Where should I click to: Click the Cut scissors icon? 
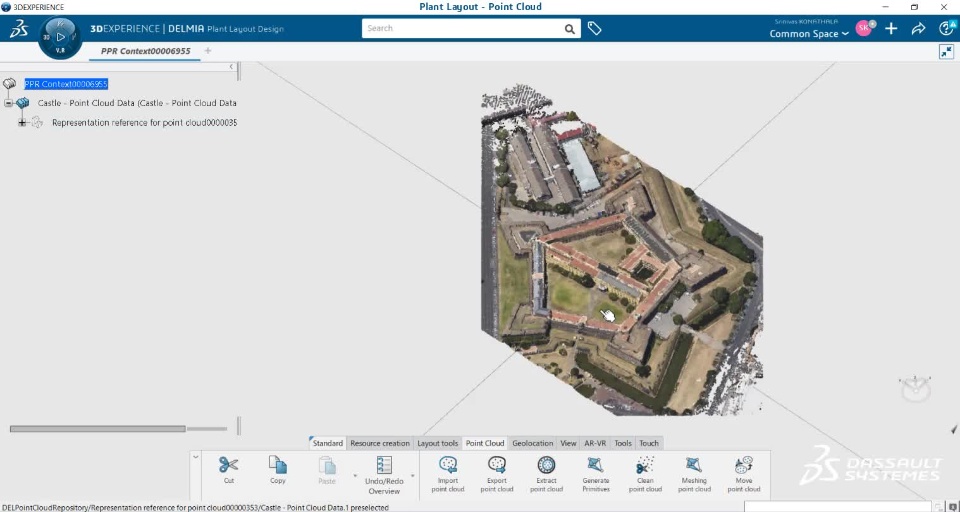pos(228,465)
